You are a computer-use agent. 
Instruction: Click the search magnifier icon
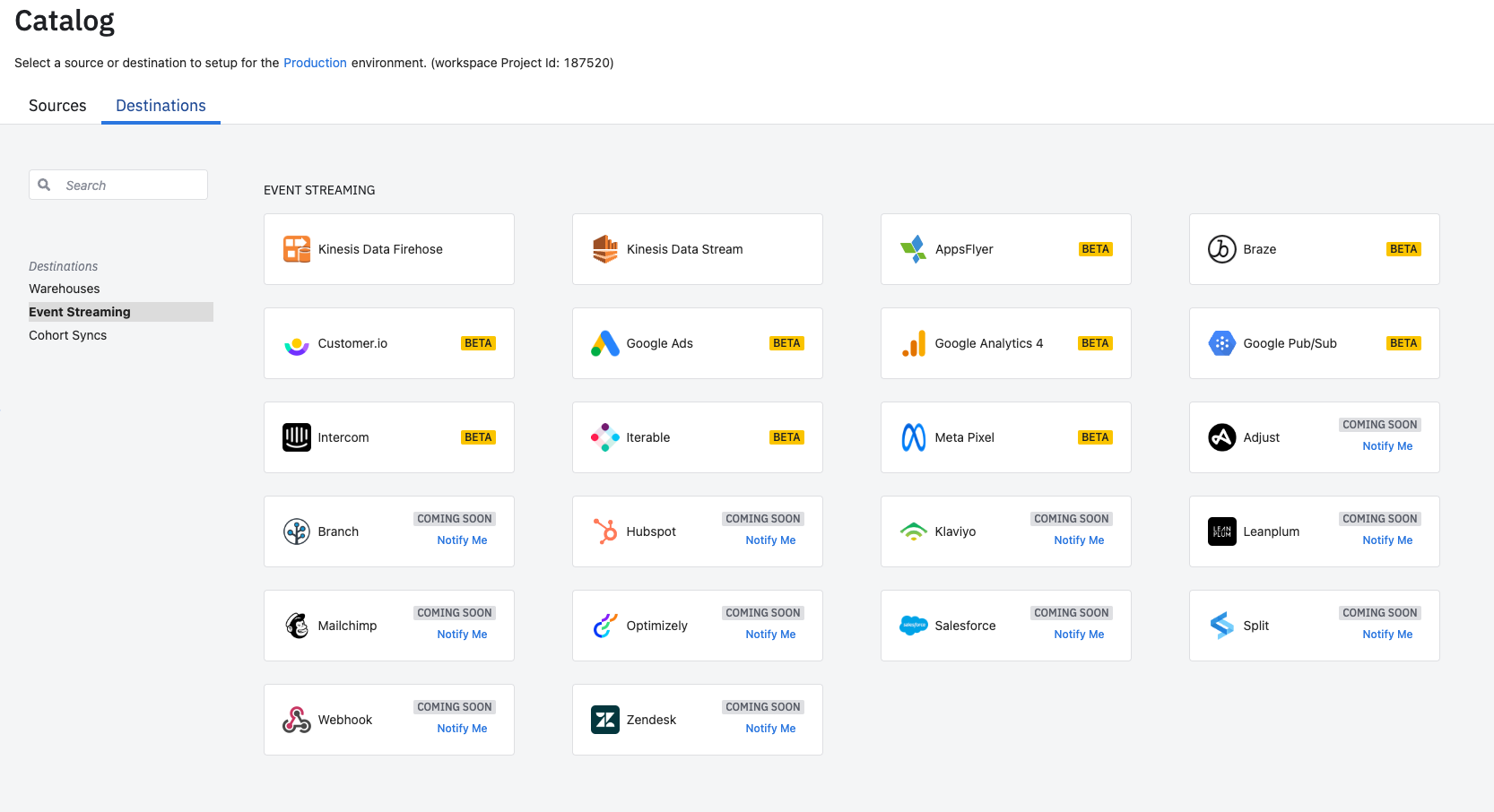click(x=44, y=185)
